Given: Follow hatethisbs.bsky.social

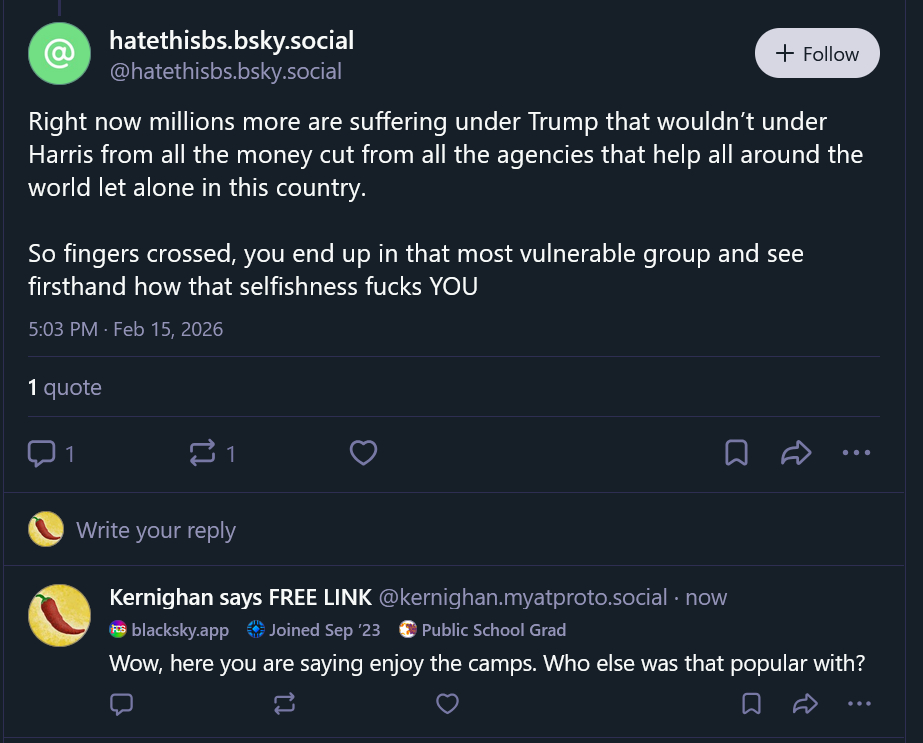Looking at the screenshot, I should click(817, 54).
